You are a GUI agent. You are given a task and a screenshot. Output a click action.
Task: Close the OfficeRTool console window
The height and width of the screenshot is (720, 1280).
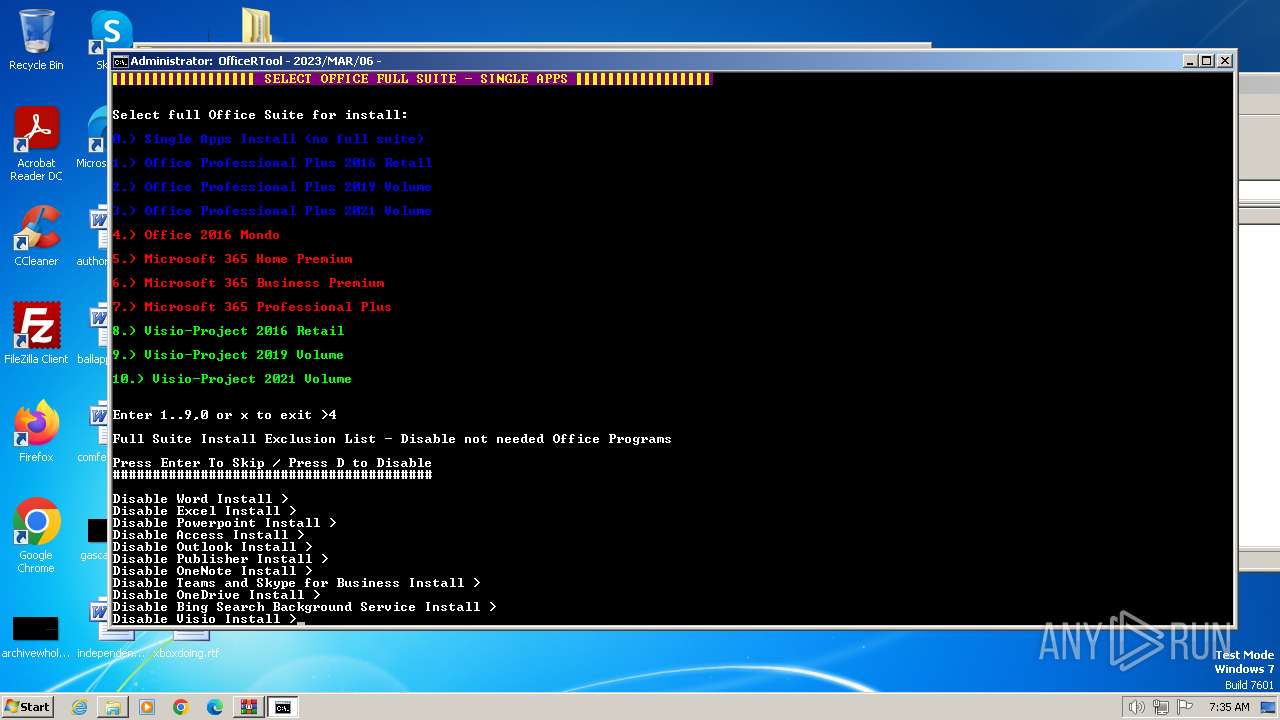click(1225, 61)
